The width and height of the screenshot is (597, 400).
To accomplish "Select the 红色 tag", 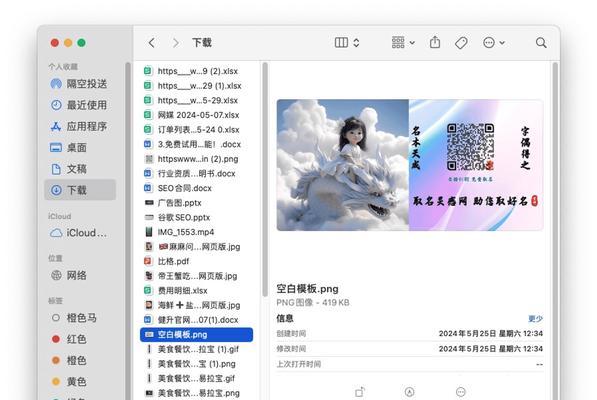I will (x=80, y=339).
